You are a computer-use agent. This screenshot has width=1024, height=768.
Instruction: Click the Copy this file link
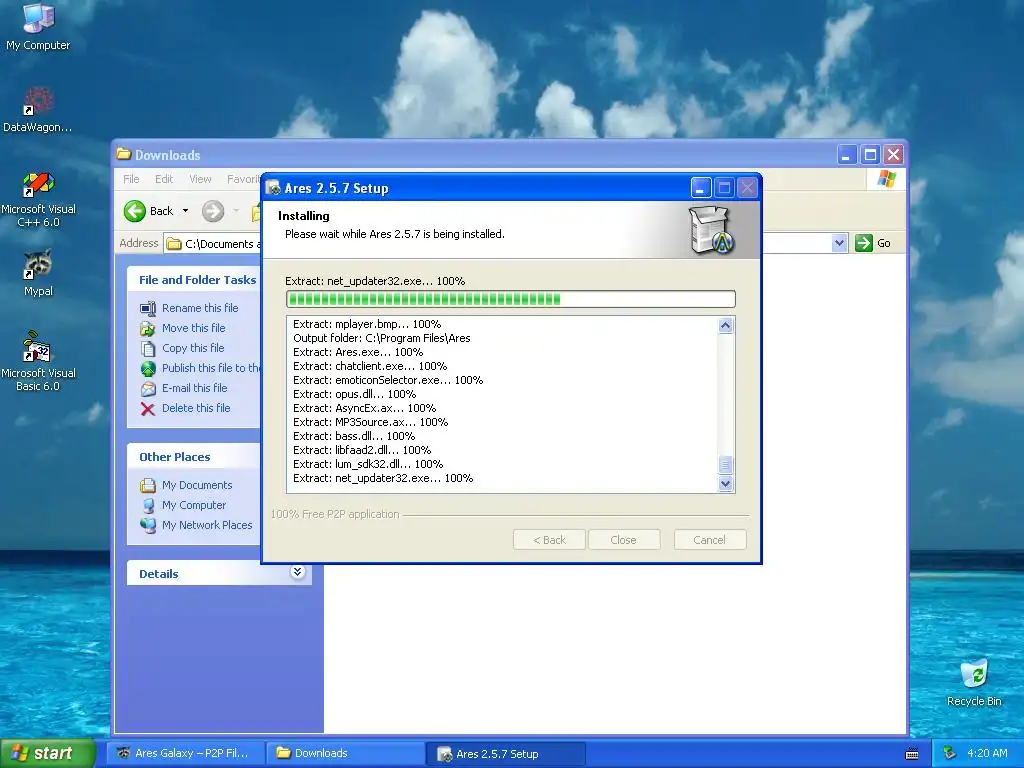(193, 348)
